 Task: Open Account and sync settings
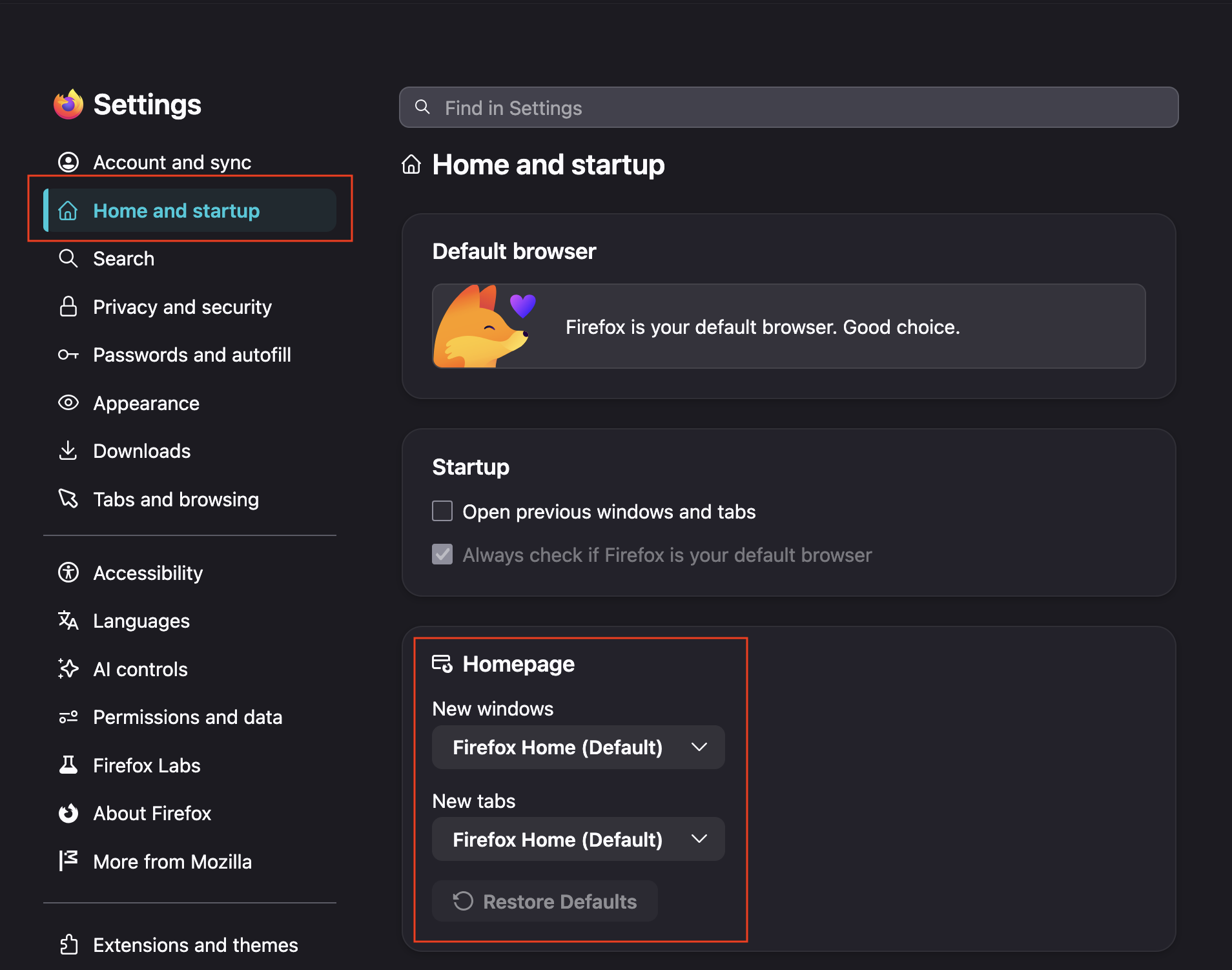coord(190,162)
